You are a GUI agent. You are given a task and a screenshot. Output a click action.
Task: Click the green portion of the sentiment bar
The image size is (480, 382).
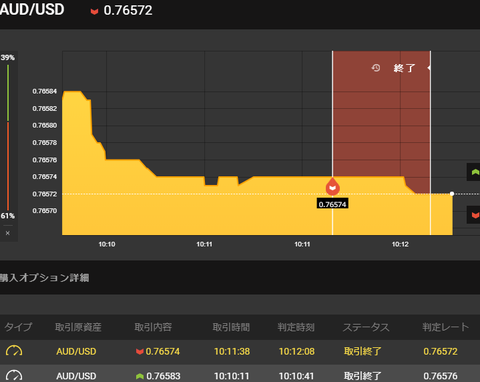pos(8,93)
